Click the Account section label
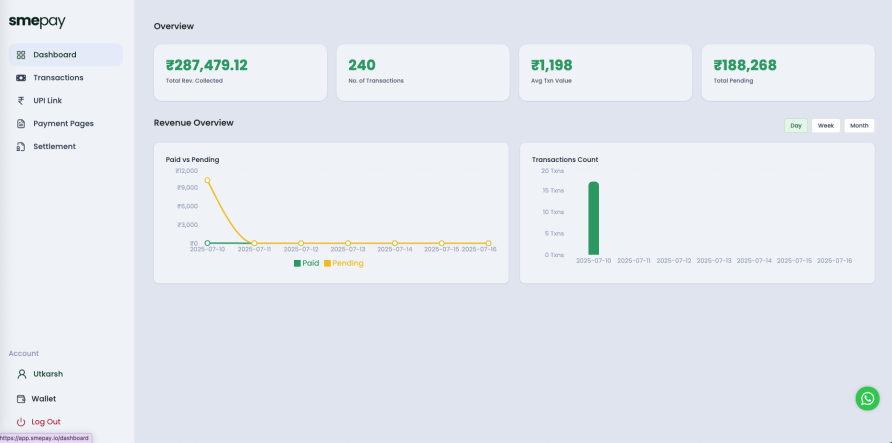This screenshot has height=443, width=892. click(x=24, y=353)
